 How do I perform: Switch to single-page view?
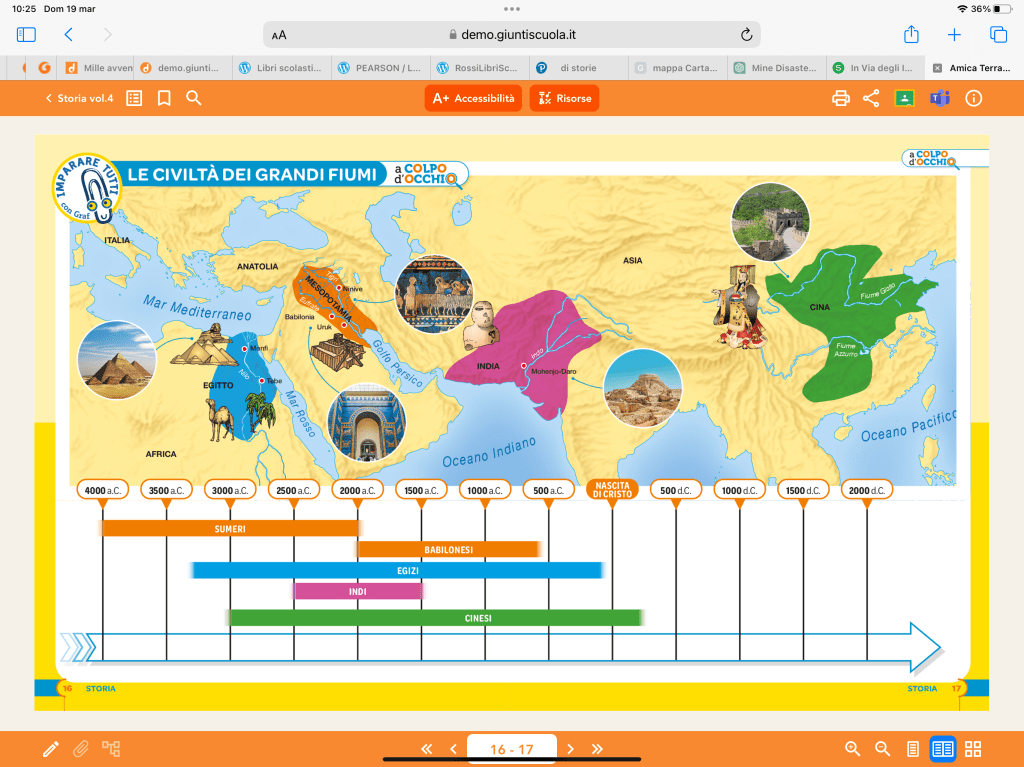tap(912, 749)
